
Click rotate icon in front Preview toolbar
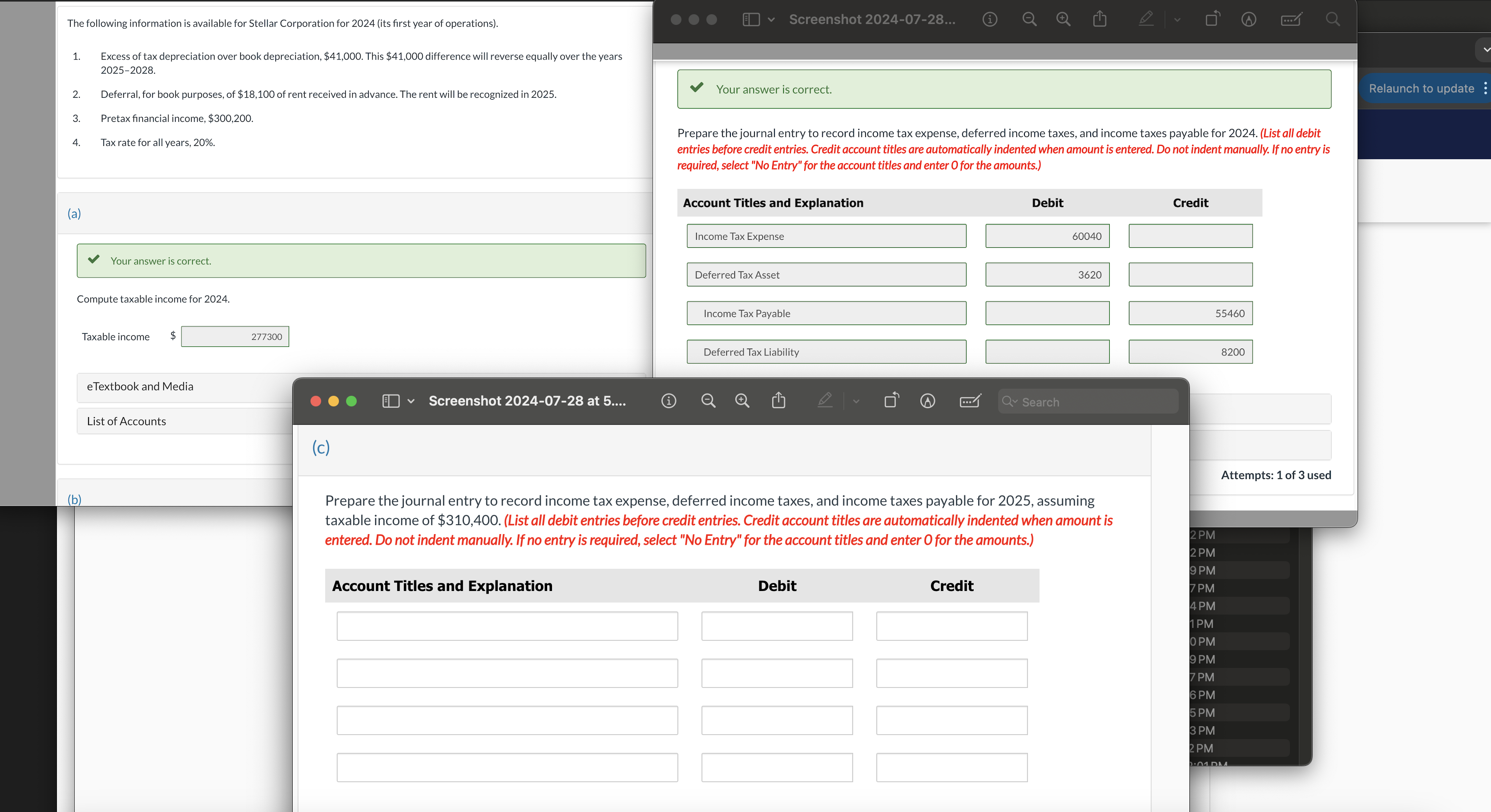891,401
